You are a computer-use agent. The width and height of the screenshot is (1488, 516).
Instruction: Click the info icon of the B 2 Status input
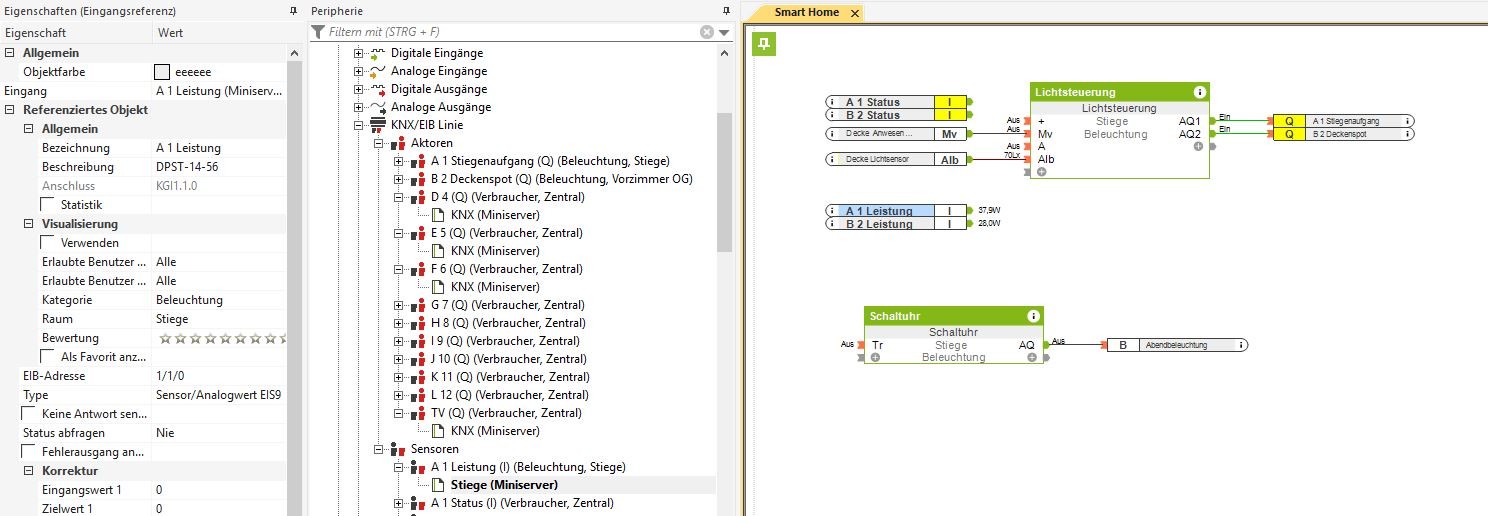[833, 115]
